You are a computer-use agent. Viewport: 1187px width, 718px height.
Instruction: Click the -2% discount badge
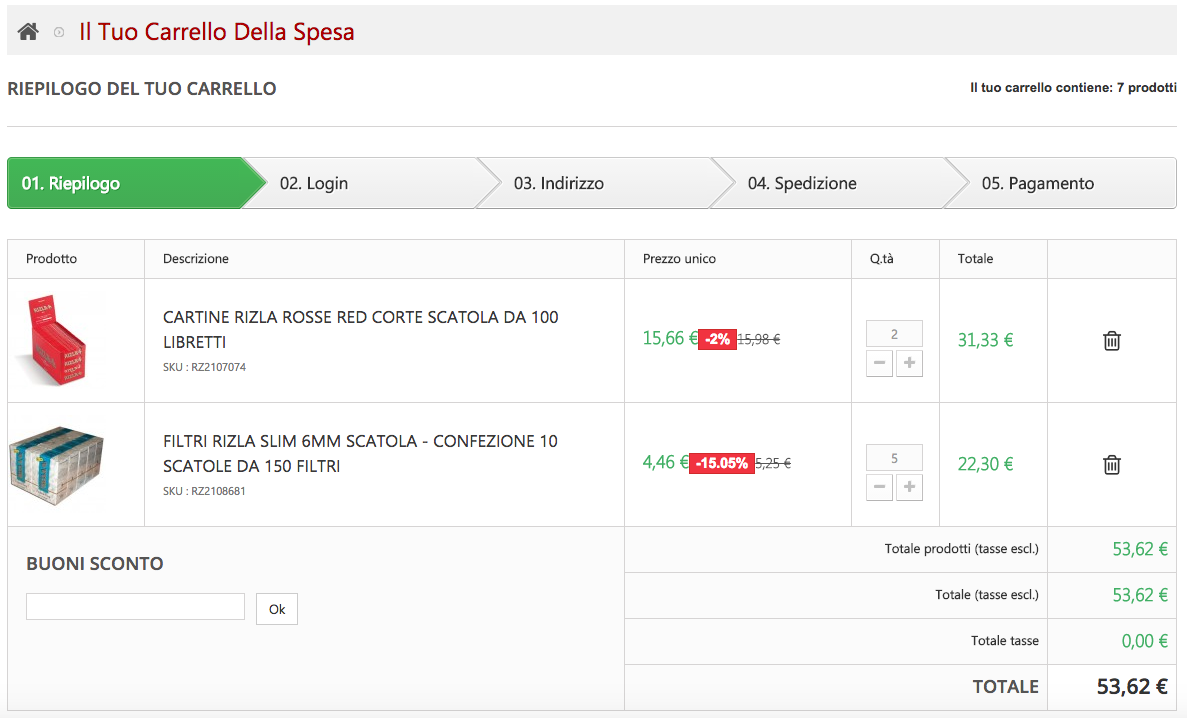(717, 339)
